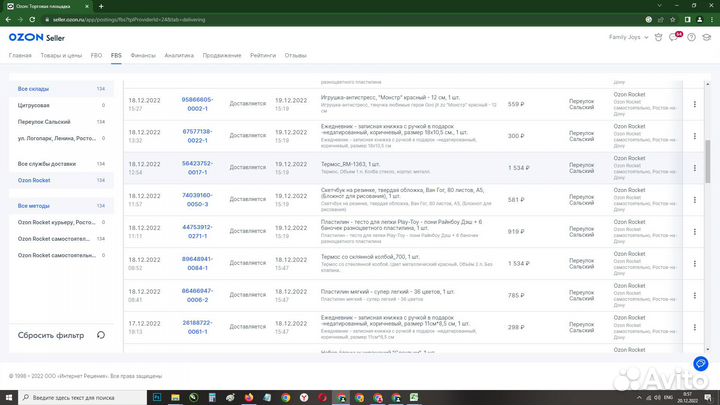This screenshot has width=720, height=405.
Task: Open the Финансы menu tab
Action: [143, 55]
